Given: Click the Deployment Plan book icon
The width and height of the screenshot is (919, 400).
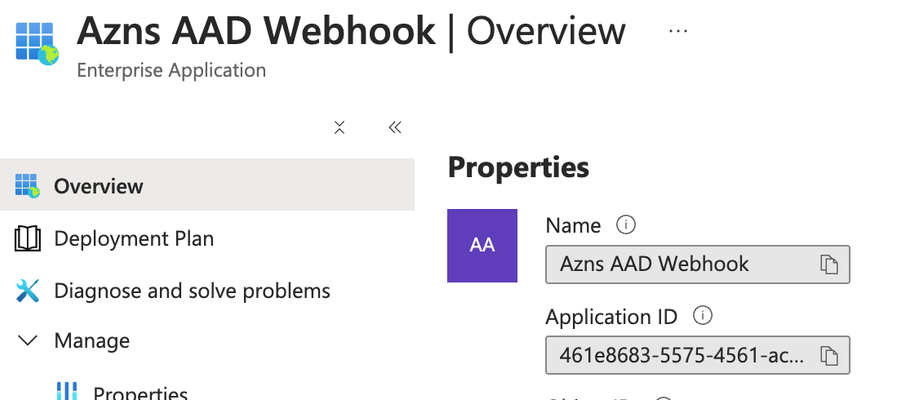Looking at the screenshot, I should click(27, 239).
